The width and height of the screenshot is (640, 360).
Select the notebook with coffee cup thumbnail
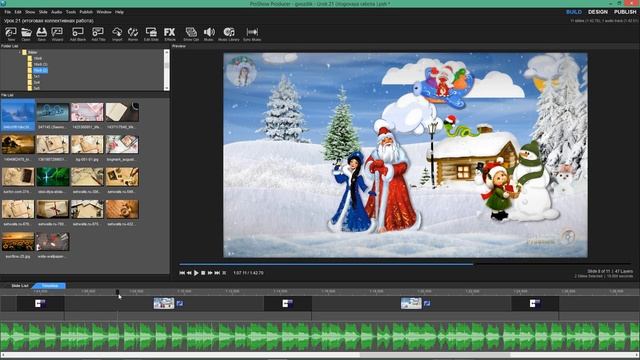[122, 112]
